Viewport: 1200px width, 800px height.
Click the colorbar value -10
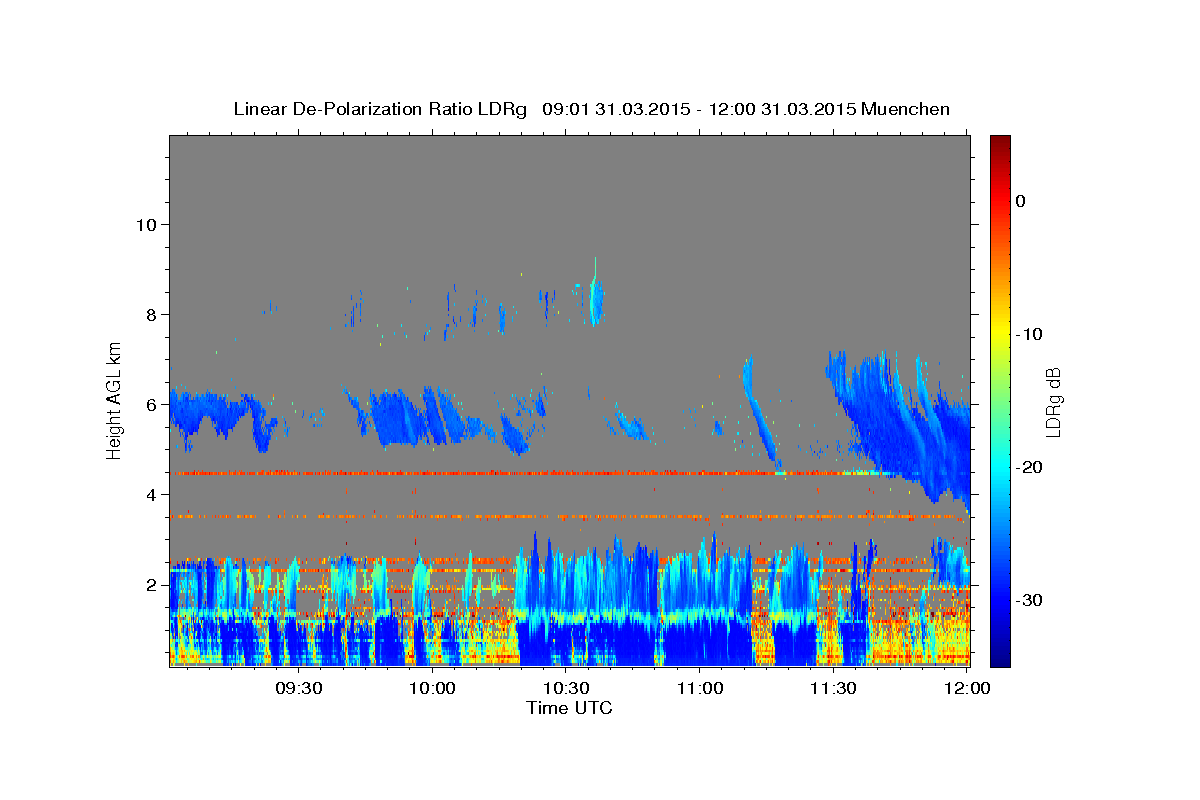(1029, 334)
